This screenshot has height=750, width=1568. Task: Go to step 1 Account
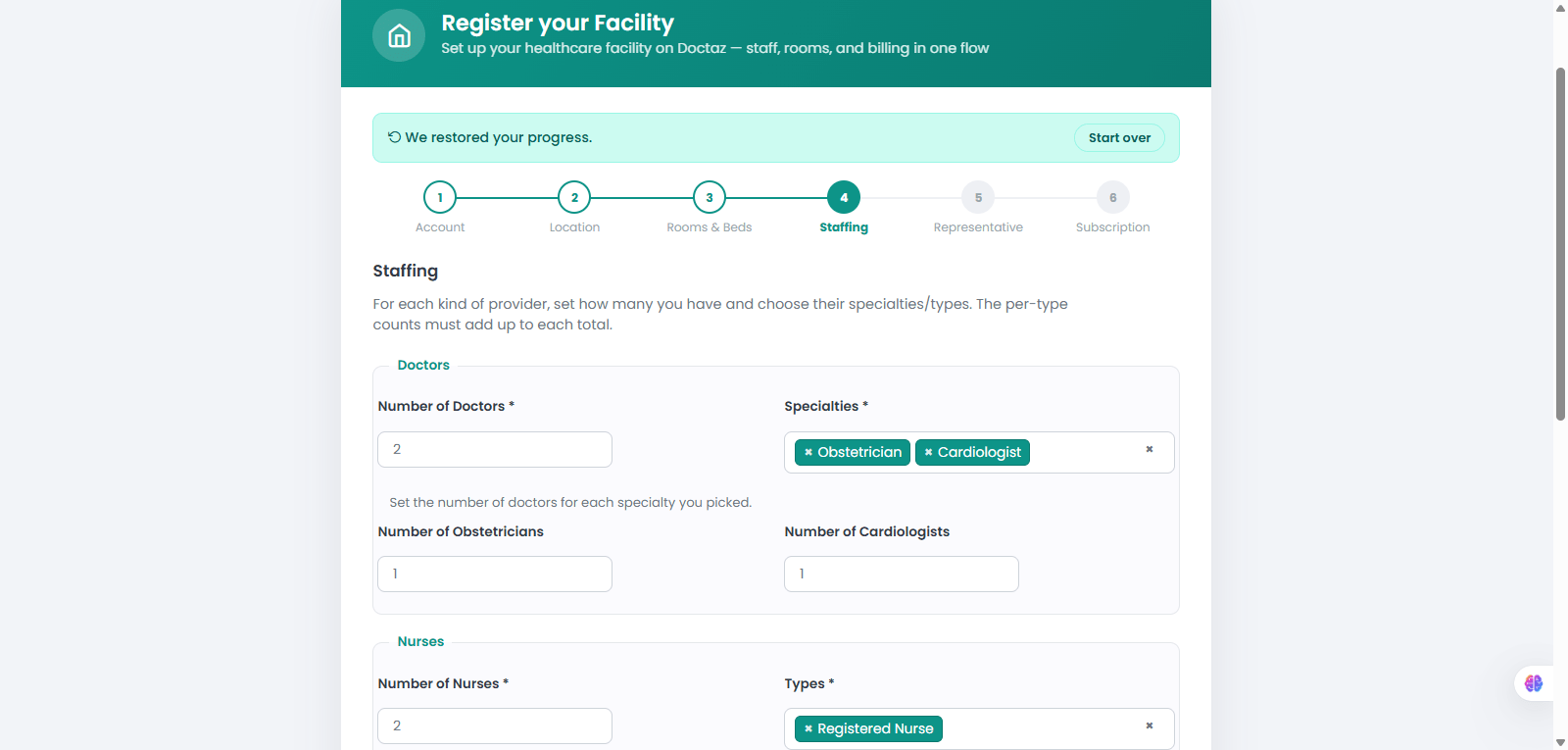440,198
